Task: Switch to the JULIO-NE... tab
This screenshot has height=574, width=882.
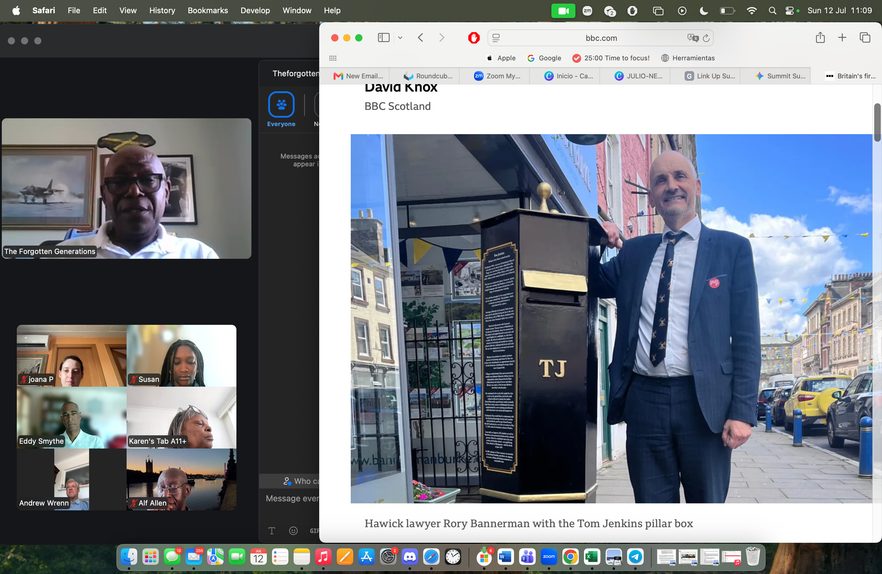Action: (635, 76)
